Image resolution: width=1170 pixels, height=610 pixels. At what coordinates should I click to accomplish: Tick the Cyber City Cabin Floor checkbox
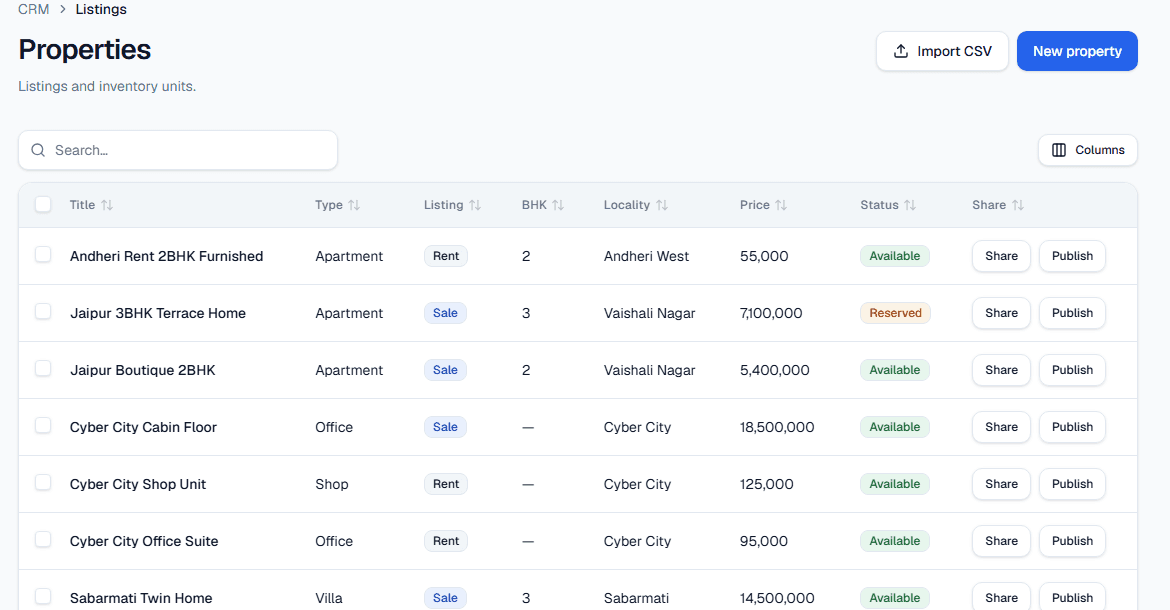[43, 425]
